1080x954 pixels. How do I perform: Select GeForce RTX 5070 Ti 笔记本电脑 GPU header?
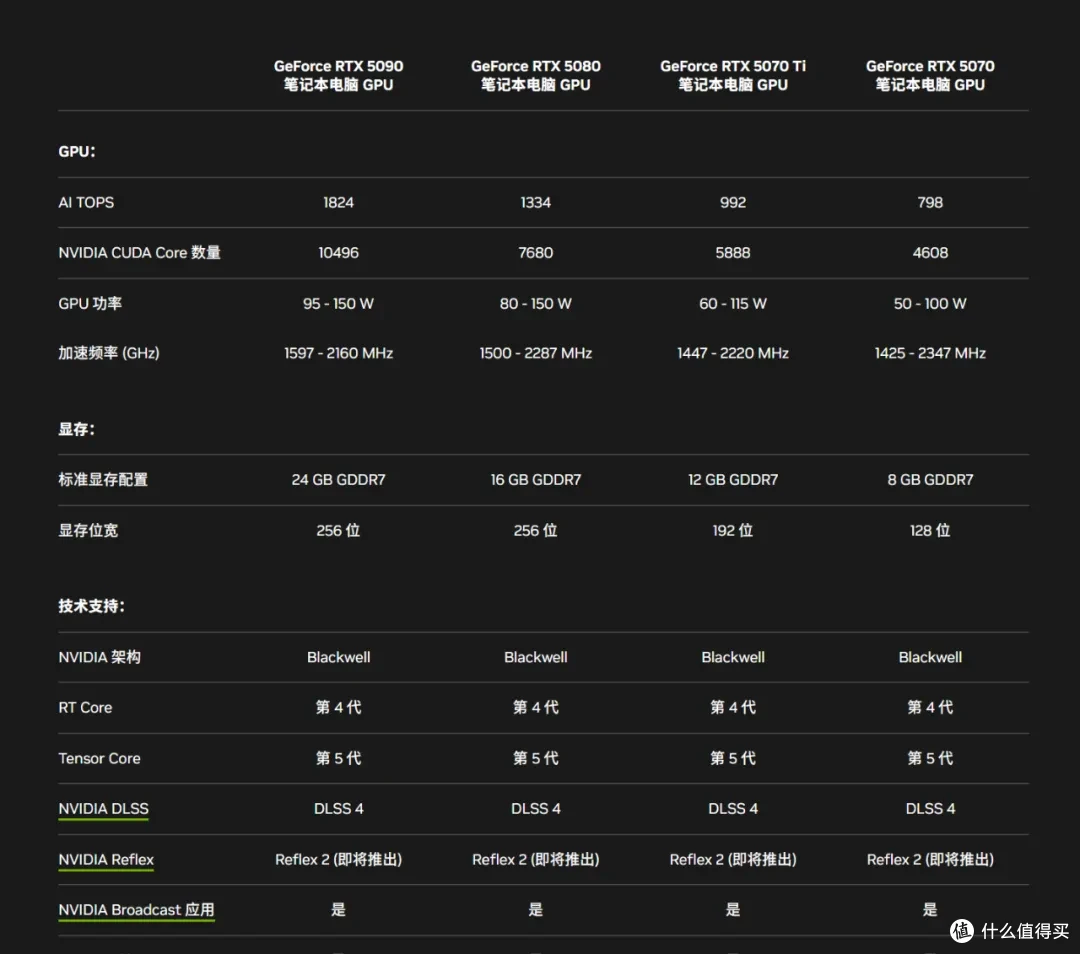733,75
